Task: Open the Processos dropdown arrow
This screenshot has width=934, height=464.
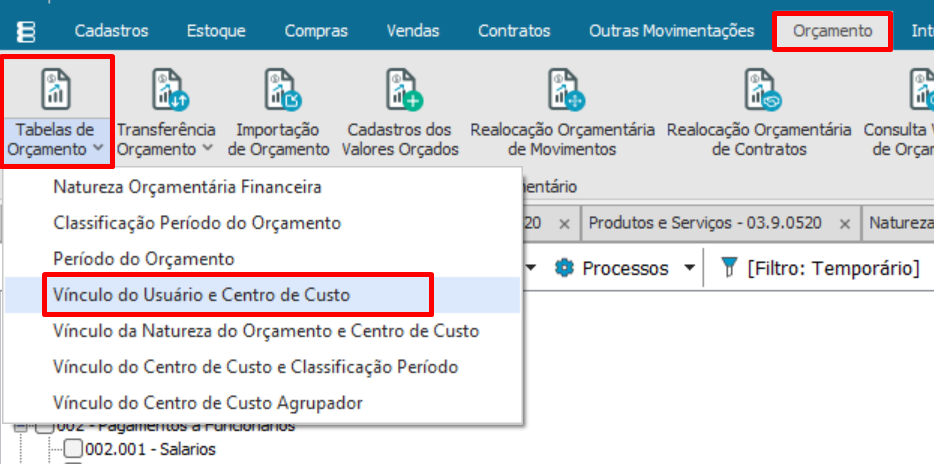Action: point(689,268)
